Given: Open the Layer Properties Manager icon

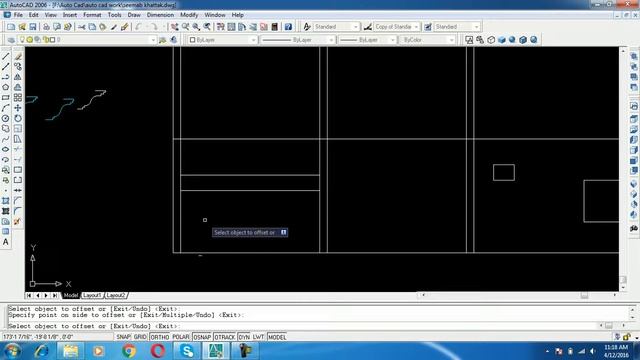Looking at the screenshot, I should coord(11,40).
